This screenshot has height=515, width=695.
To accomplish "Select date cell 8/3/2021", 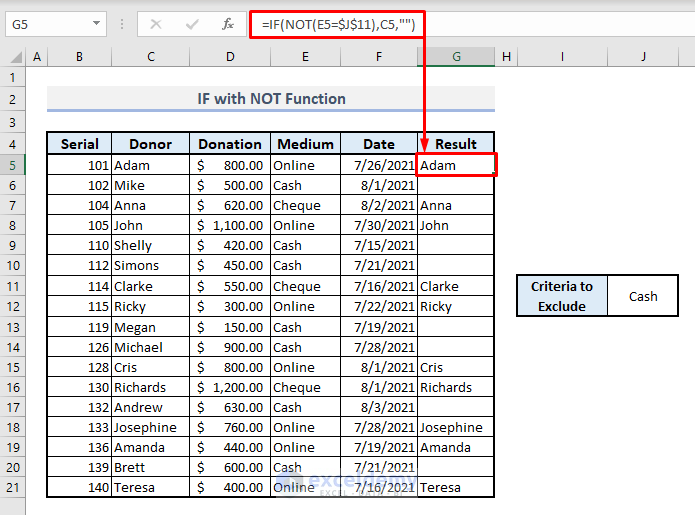I will pos(379,407).
